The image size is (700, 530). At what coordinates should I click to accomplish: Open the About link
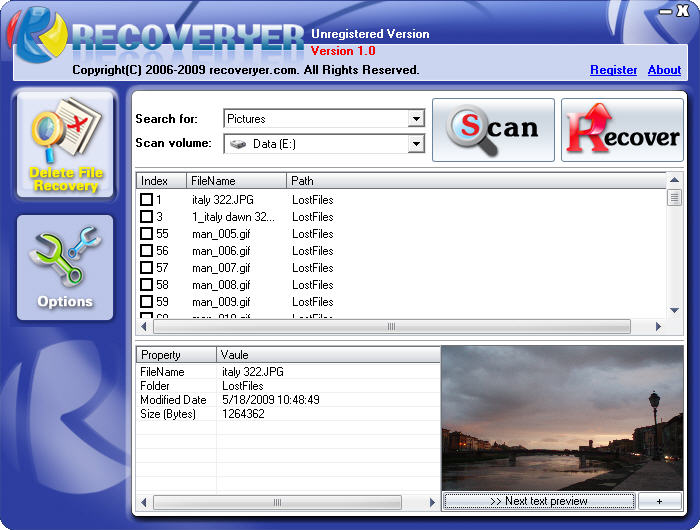click(x=664, y=70)
